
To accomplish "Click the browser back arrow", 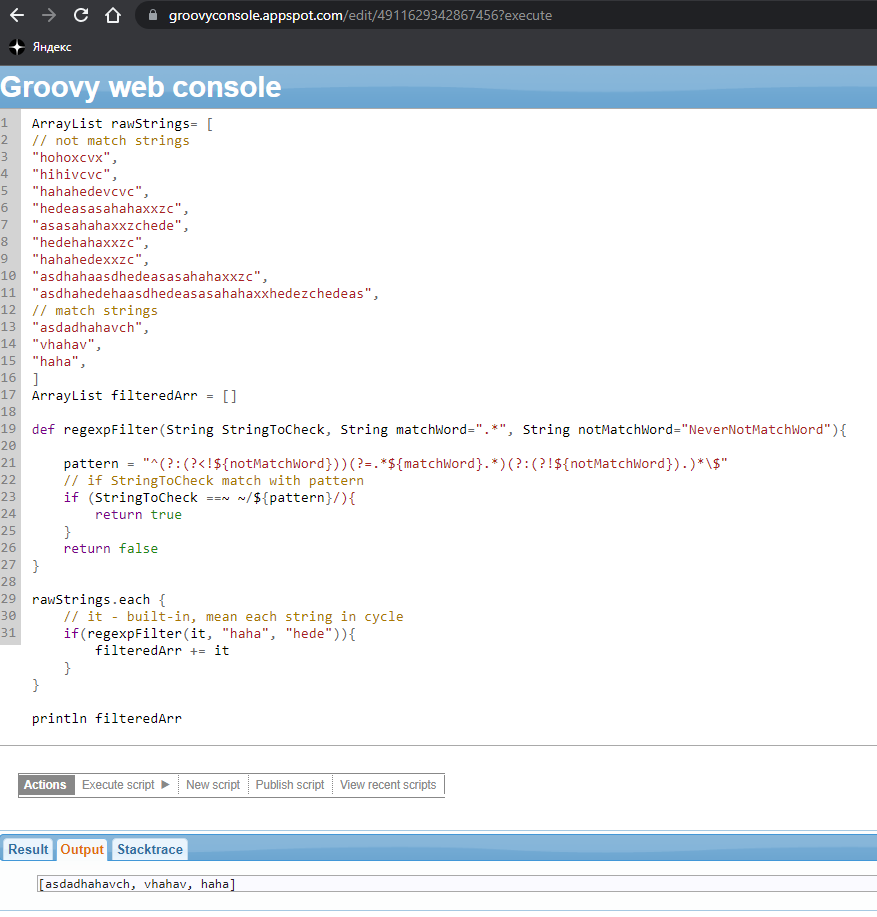I will pyautogui.click(x=17, y=15).
